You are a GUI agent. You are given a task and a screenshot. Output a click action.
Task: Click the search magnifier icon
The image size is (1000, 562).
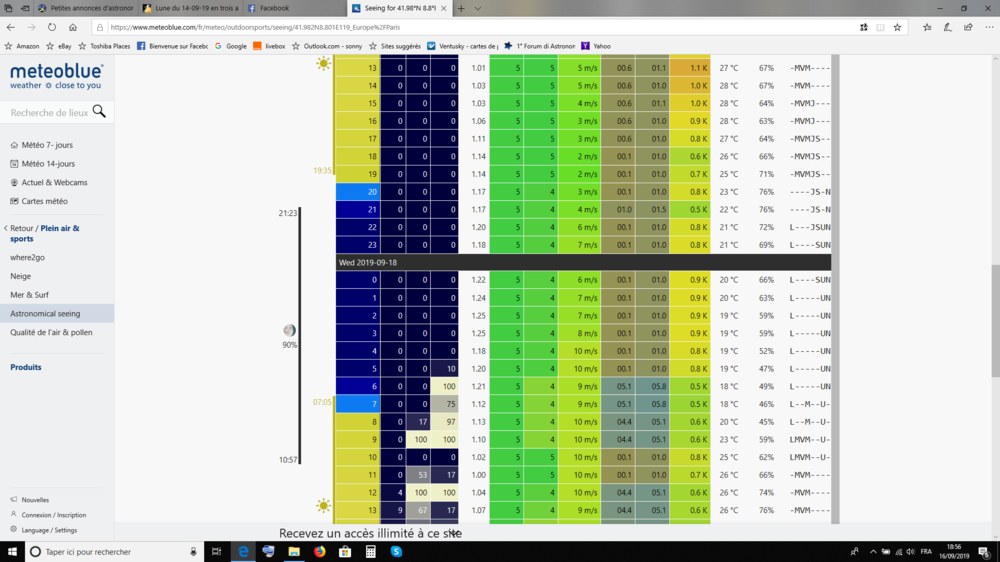[x=99, y=112]
